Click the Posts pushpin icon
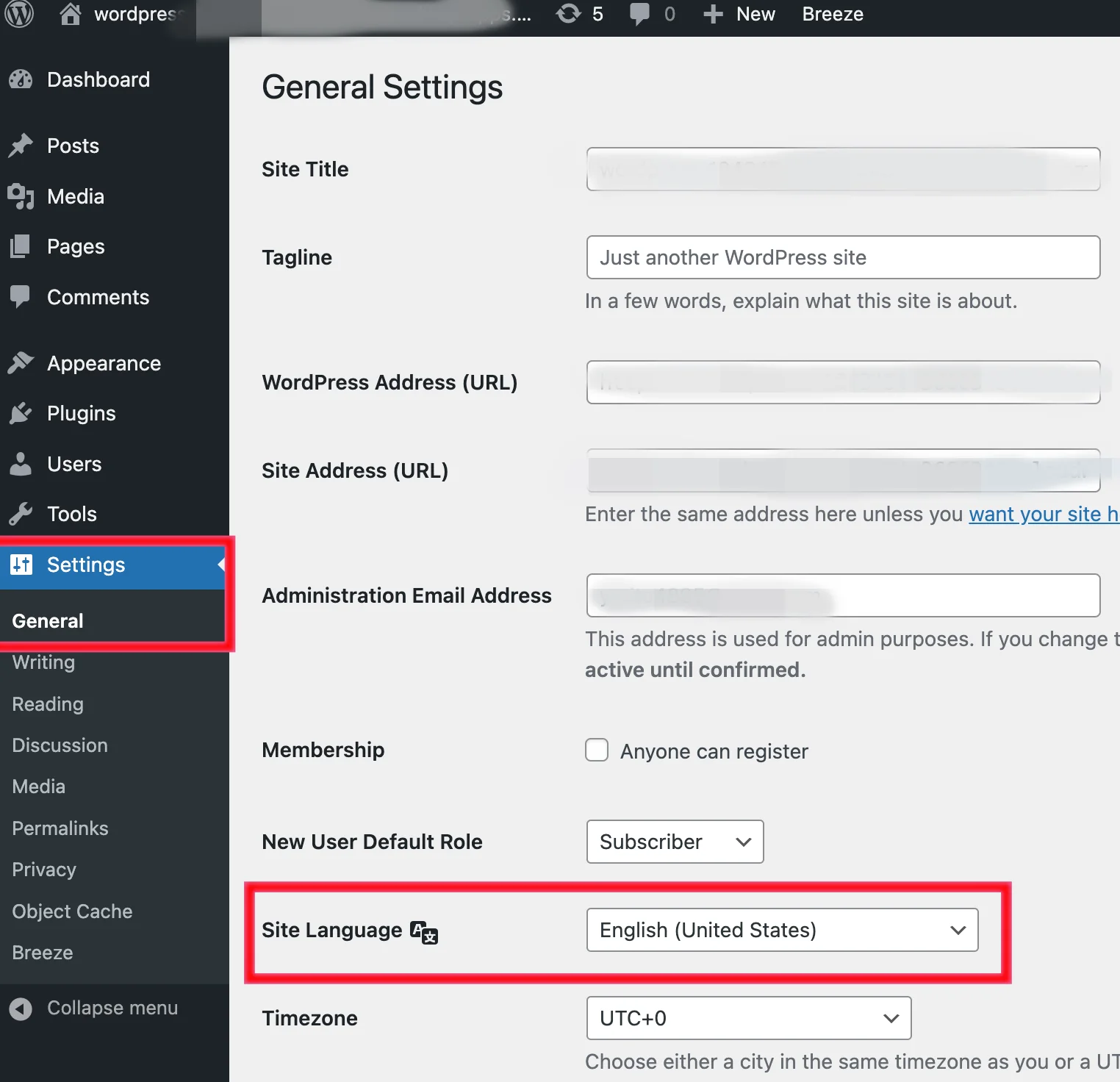The image size is (1120, 1082). (21, 146)
